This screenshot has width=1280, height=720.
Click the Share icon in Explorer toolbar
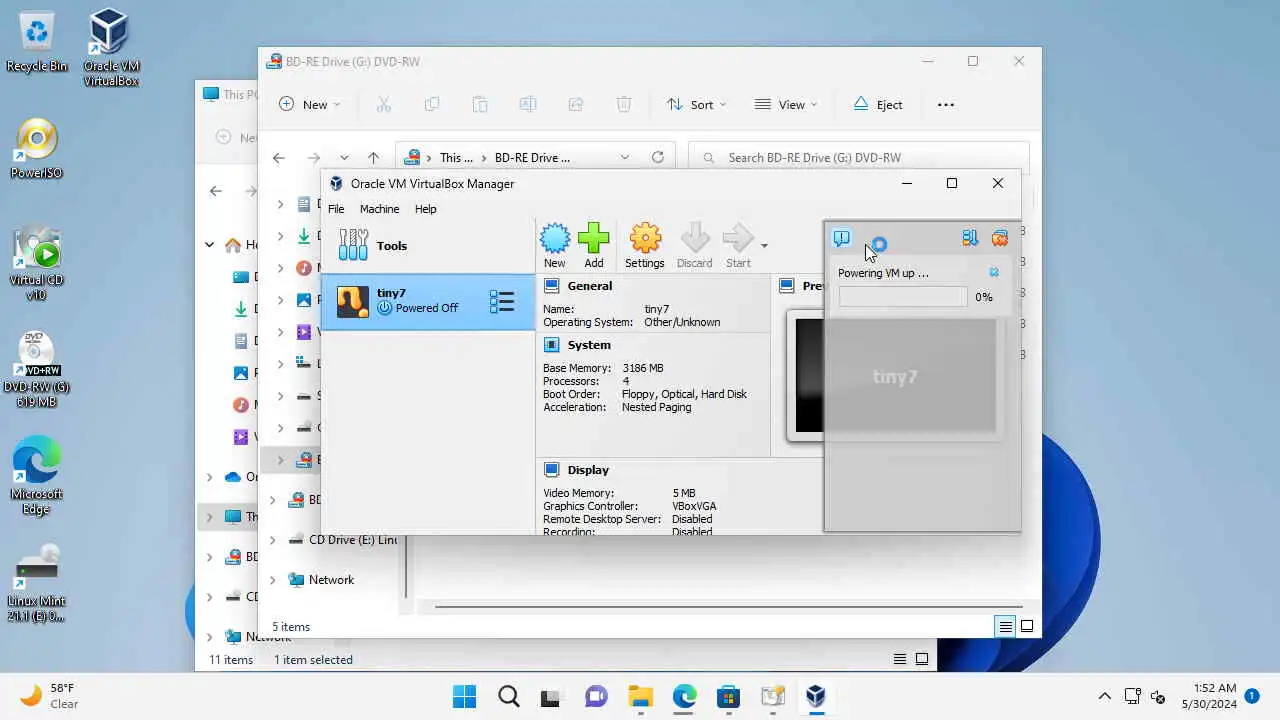(576, 104)
